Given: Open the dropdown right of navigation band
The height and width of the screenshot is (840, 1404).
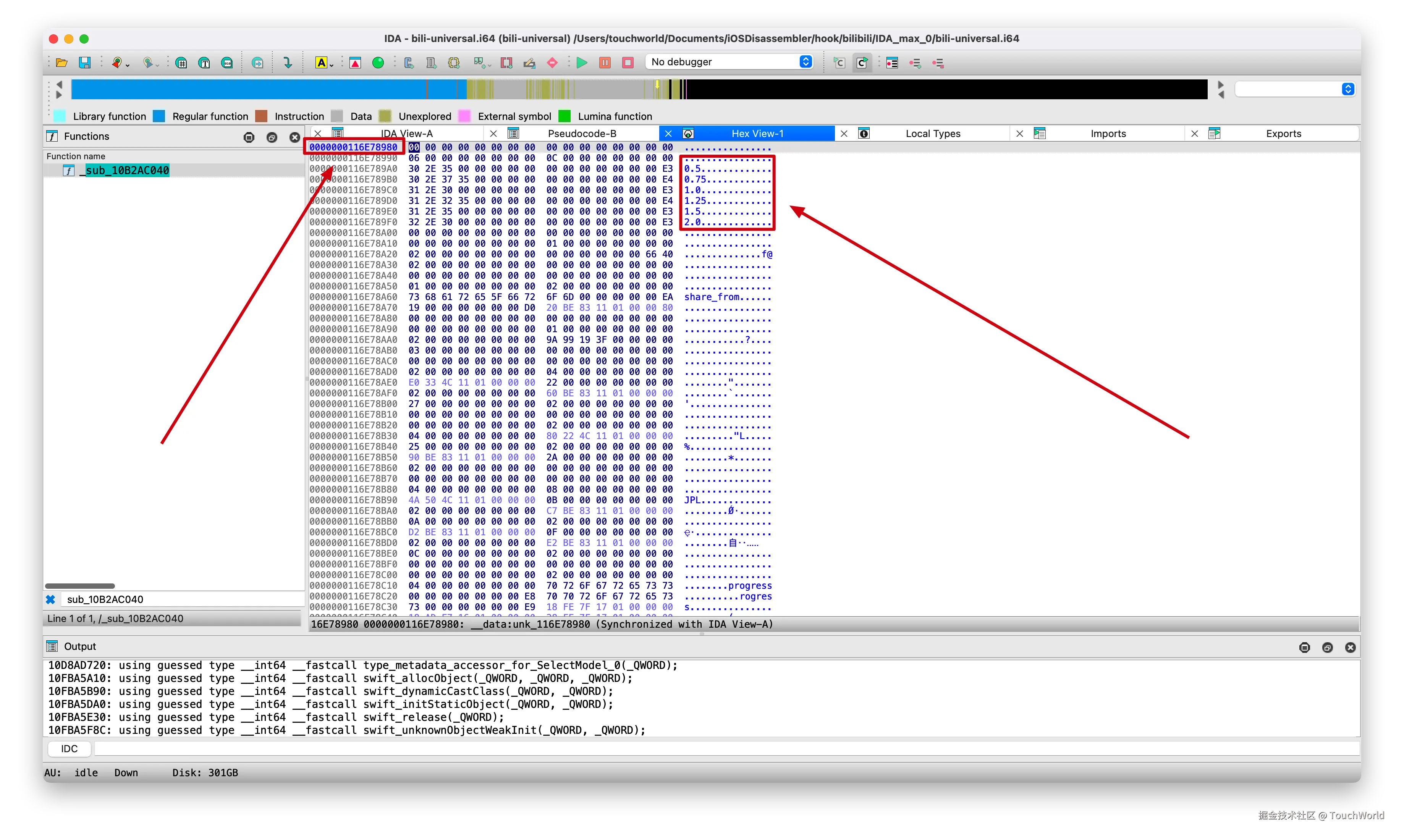Looking at the screenshot, I should point(1348,89).
